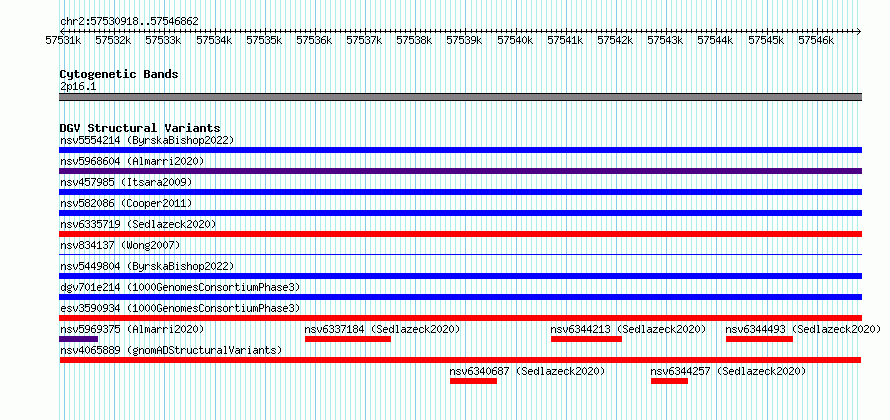Image resolution: width=890 pixels, height=420 pixels.
Task: Click the red bar under esv3590934
Action: pyautogui.click(x=460, y=318)
